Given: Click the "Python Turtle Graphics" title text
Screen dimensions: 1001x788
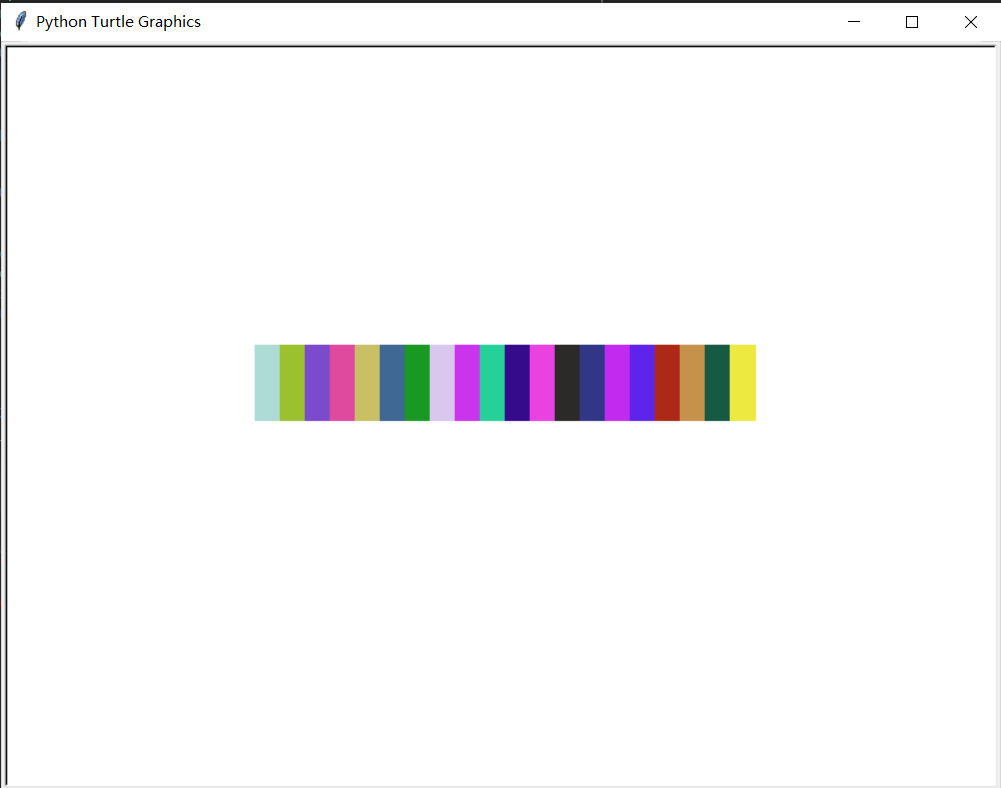Looking at the screenshot, I should pos(118,22).
